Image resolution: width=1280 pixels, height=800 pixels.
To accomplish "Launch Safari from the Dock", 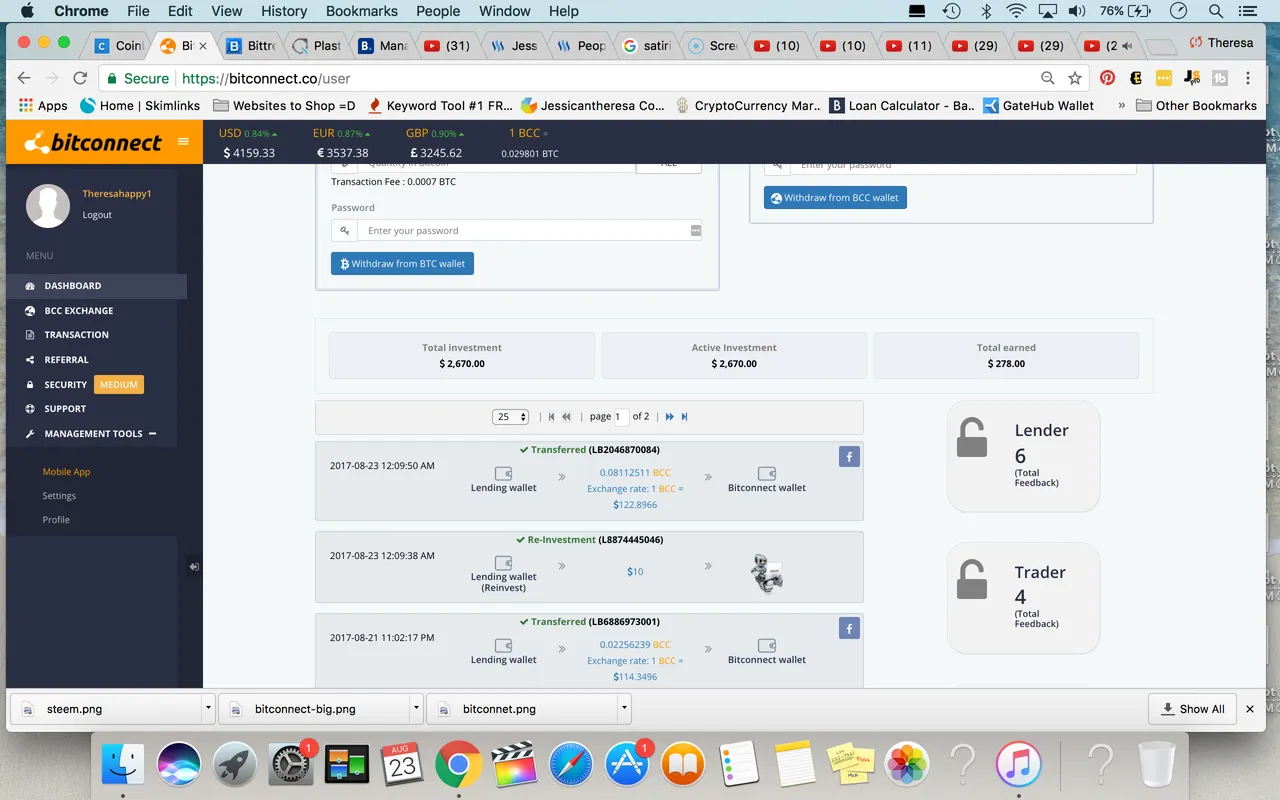I will click(570, 765).
